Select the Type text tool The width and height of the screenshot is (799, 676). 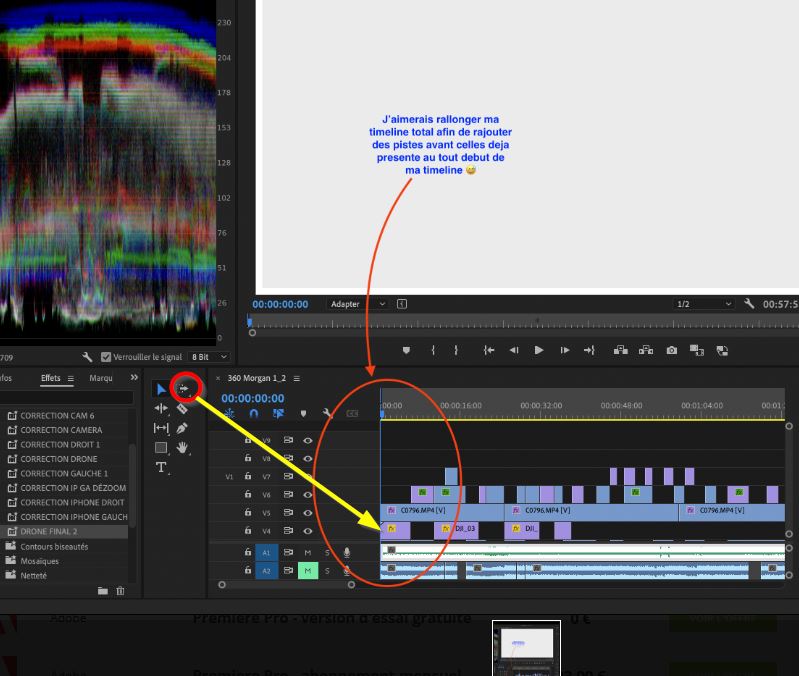[x=161, y=468]
